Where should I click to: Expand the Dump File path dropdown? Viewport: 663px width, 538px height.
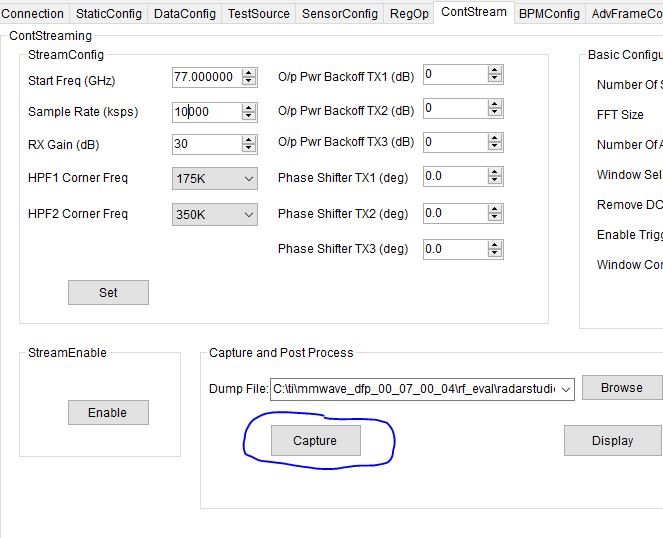coord(567,389)
